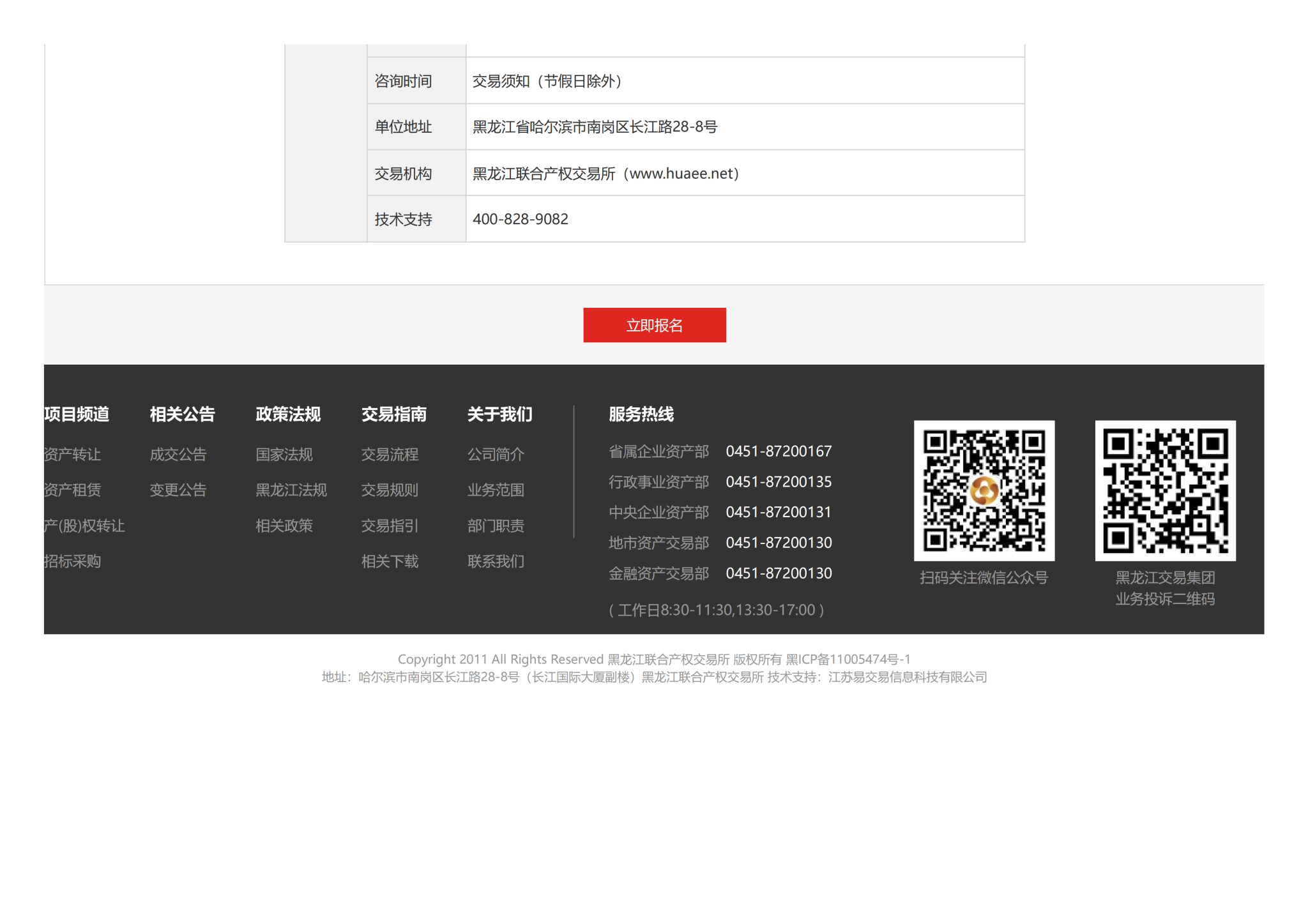Screen dimensions: 1308x924
Task: Open 国家法规 regulations page
Action: click(x=284, y=454)
